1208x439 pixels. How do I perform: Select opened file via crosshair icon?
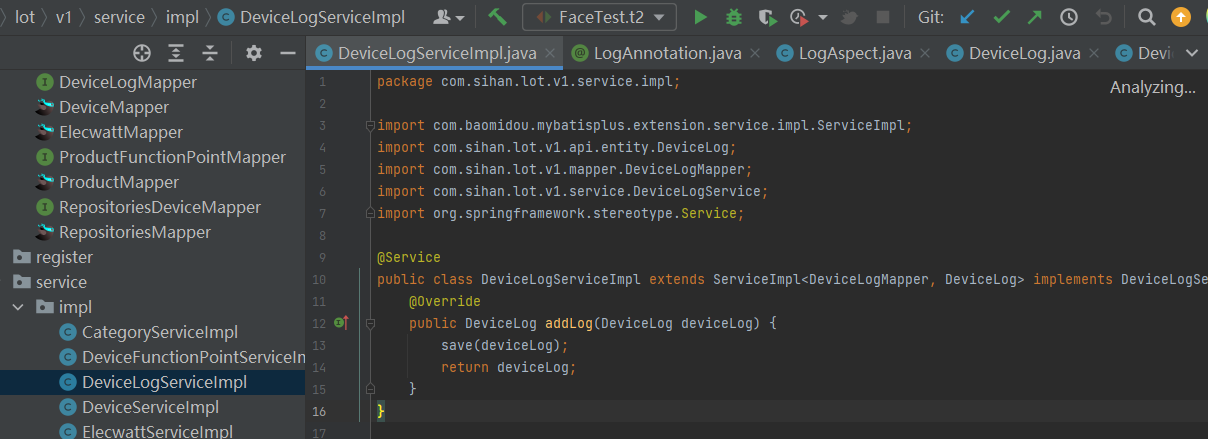coord(142,53)
